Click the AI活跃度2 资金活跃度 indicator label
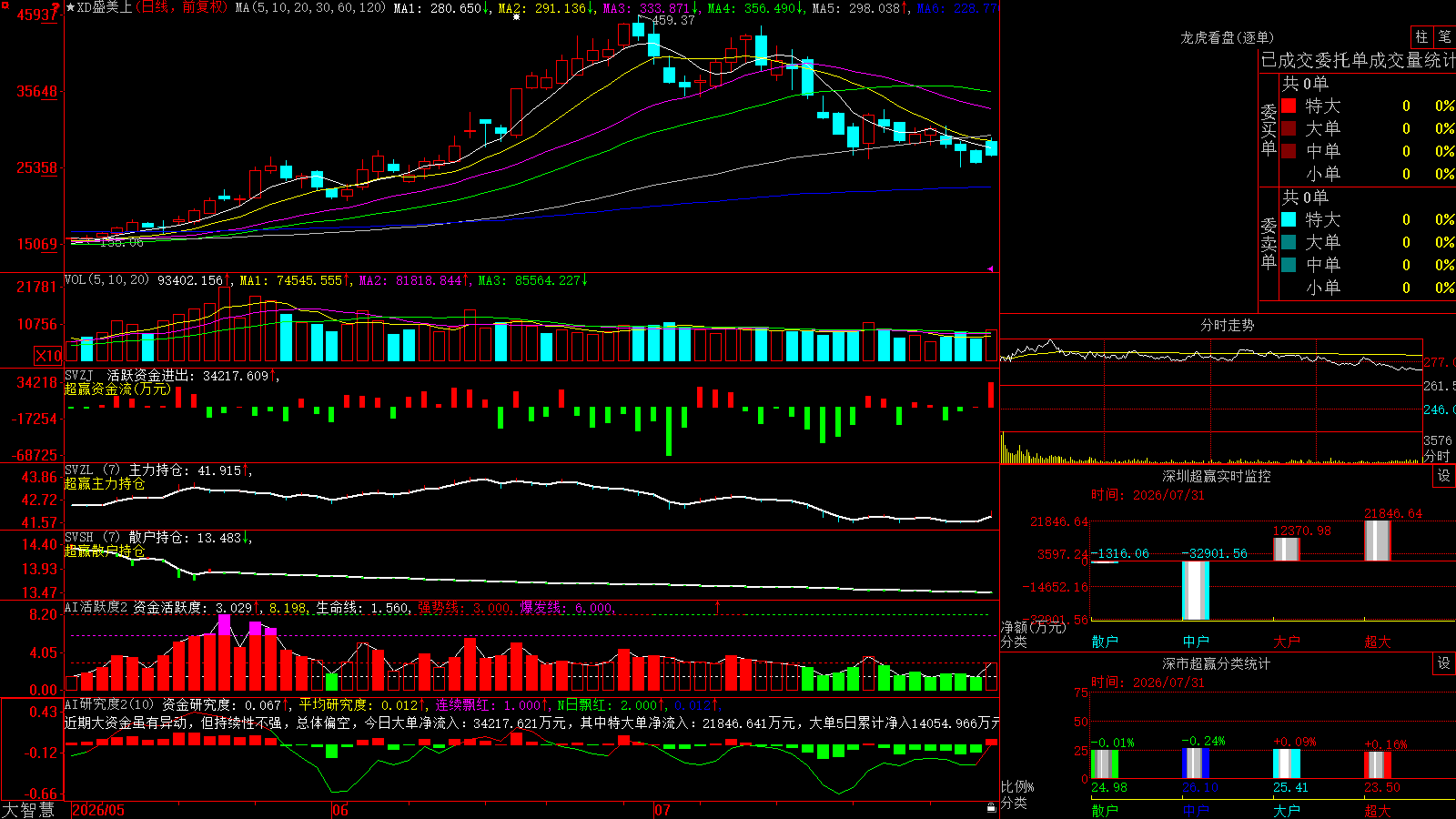This screenshot has width=1456, height=819. tap(137, 607)
